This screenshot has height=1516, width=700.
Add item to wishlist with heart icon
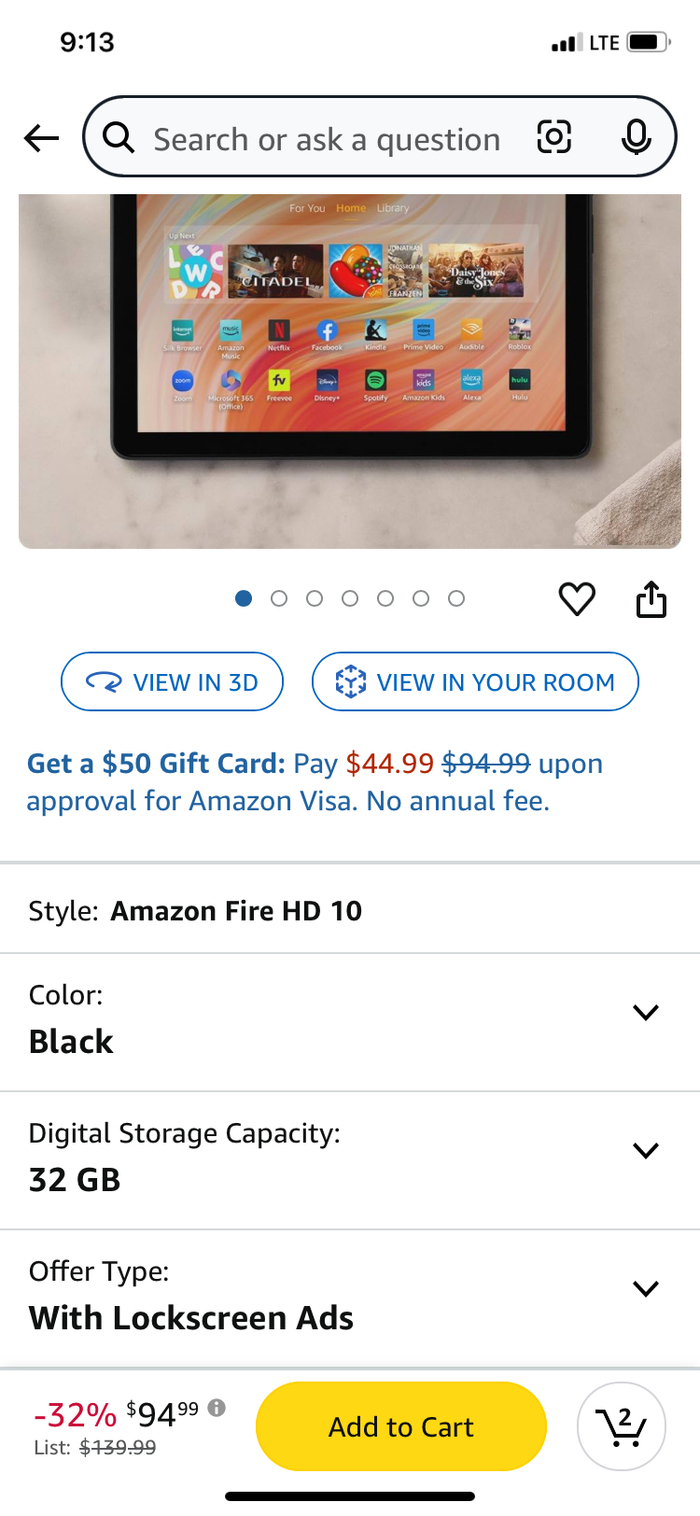577,599
